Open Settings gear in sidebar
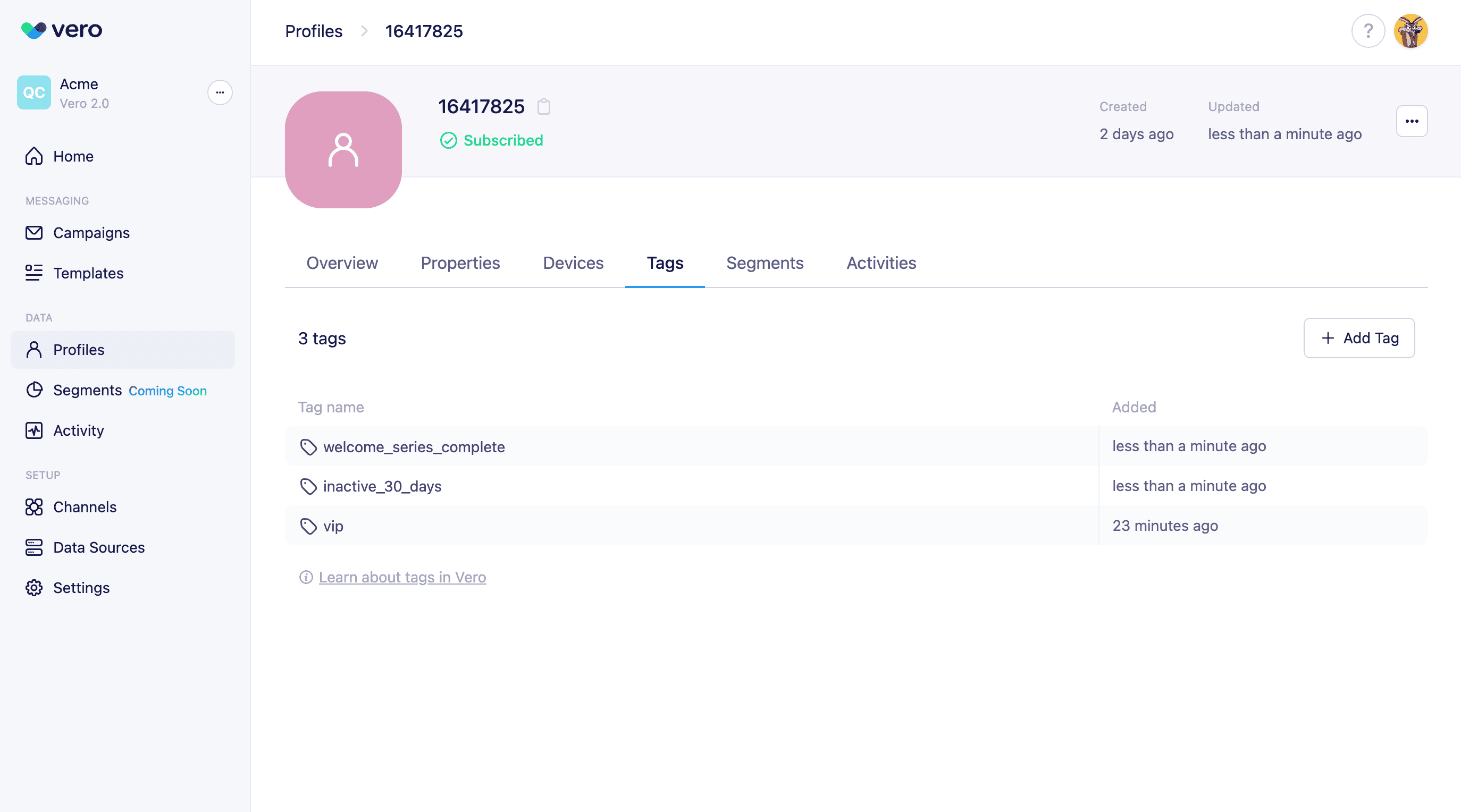Image resolution: width=1461 pixels, height=812 pixels. point(81,587)
